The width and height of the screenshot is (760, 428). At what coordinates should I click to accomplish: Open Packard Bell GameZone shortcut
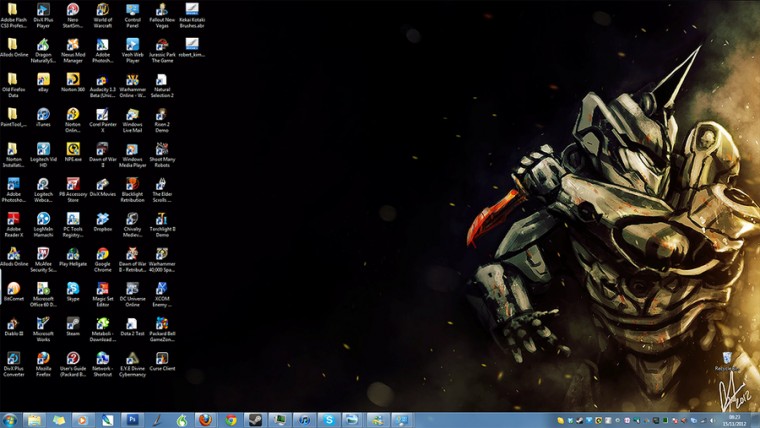pos(162,330)
